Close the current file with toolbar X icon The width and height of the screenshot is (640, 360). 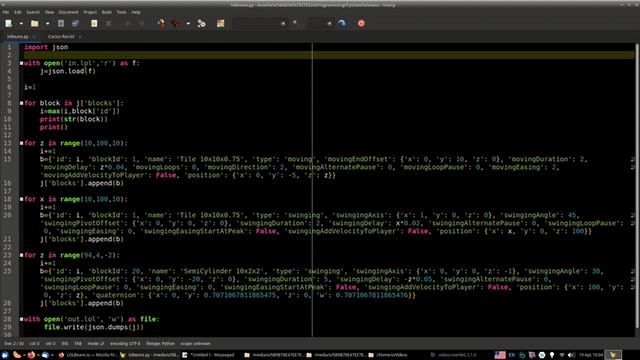(x=109, y=24)
